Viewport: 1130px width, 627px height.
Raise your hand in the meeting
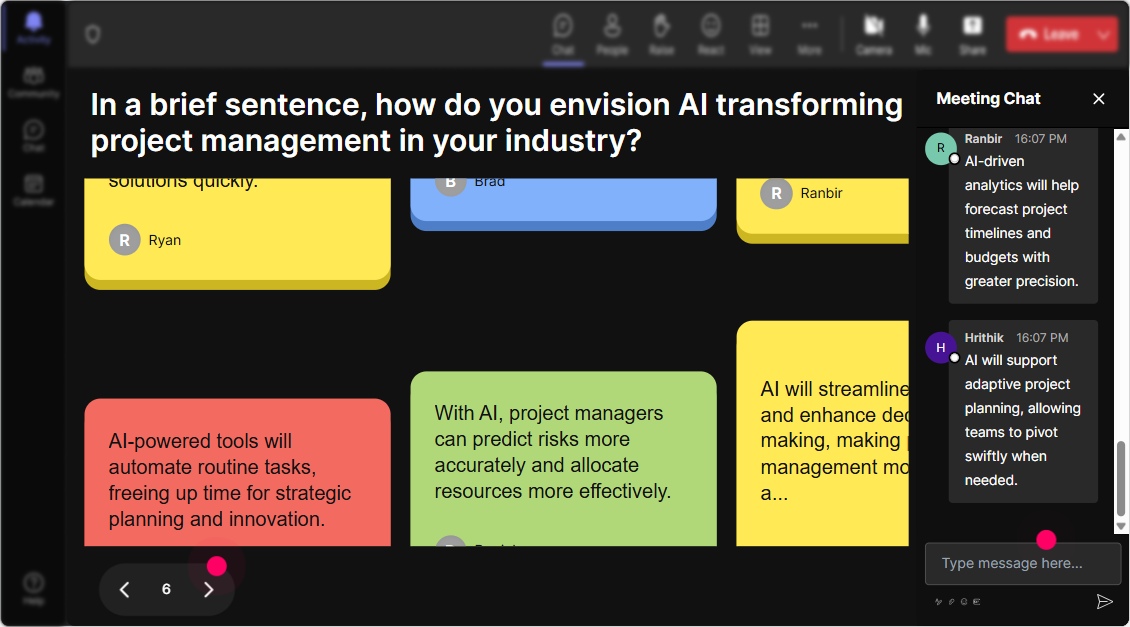(x=662, y=35)
